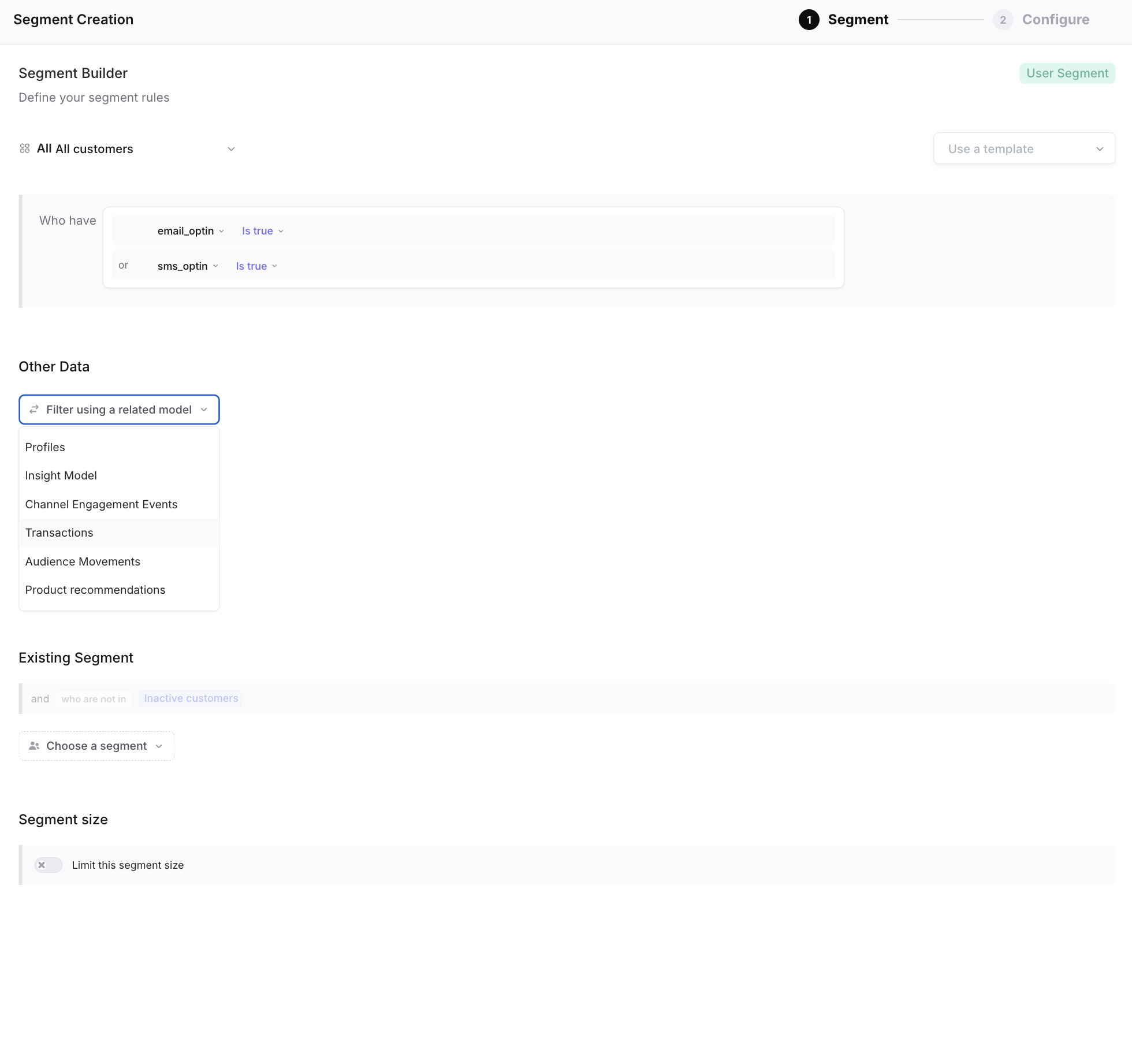Click the step 2 Configure circle
The image size is (1132, 1064).
point(1003,20)
